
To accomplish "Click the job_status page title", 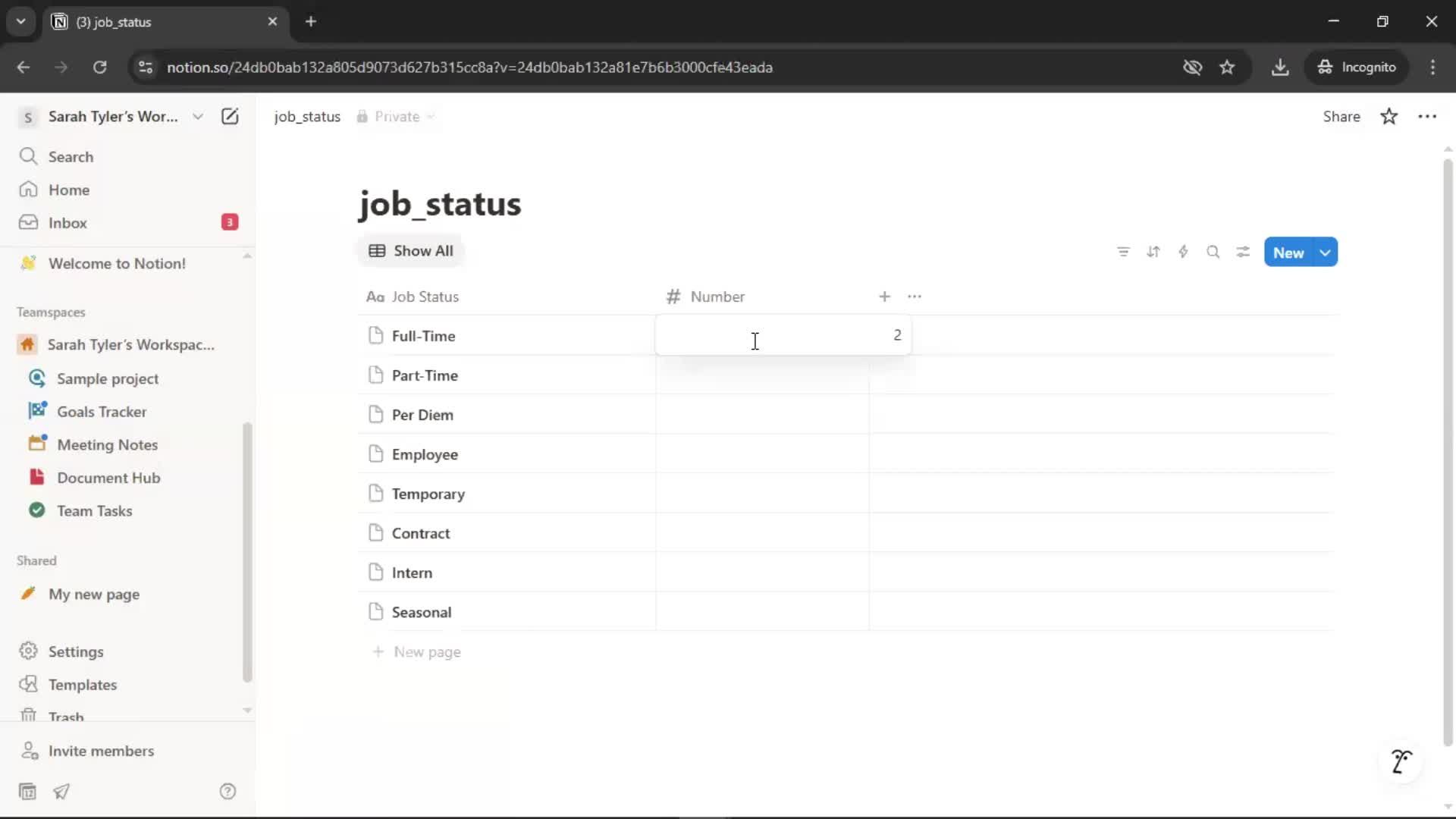I will [440, 204].
